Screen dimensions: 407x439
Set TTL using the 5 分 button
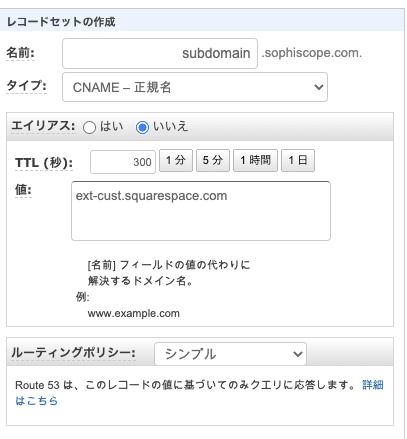pyautogui.click(x=213, y=160)
